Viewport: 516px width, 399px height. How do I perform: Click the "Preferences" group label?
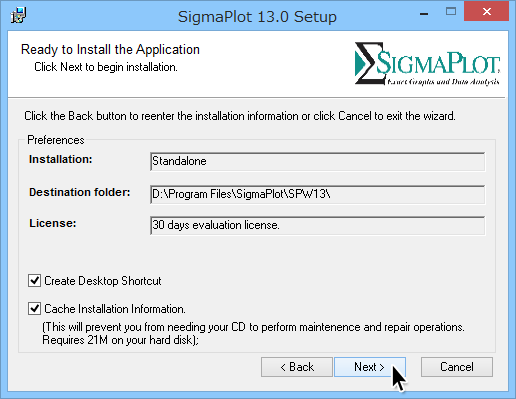tap(56, 140)
